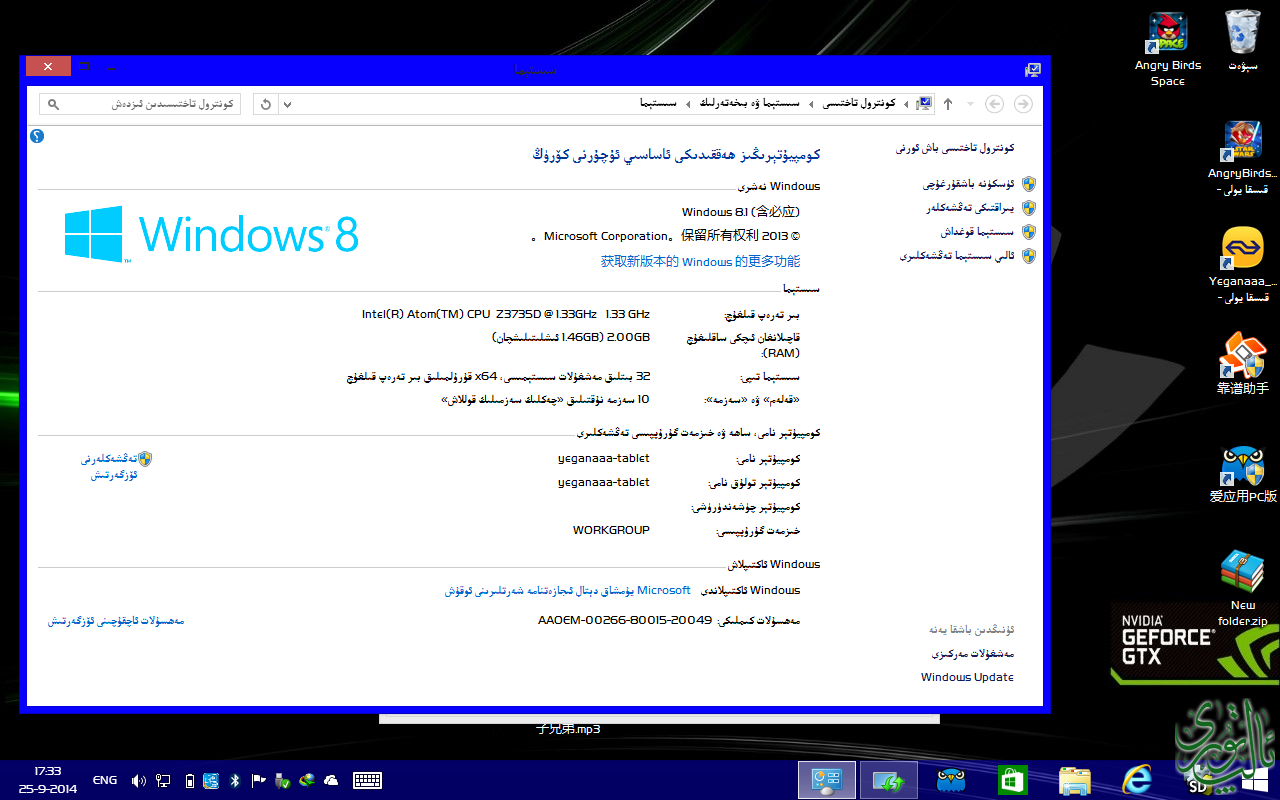Open Remote settings link in the sidebar
This screenshot has width=1280, height=800.
click(969, 208)
